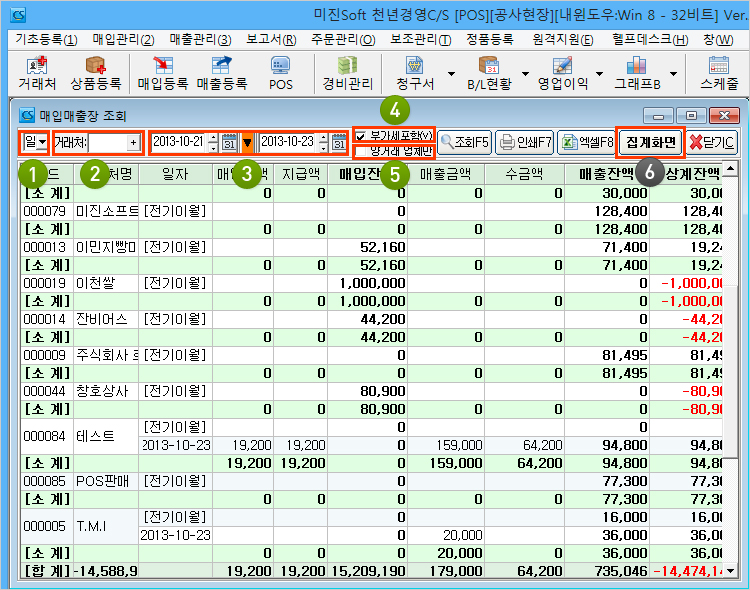Expand the B/L현황 dropdown arrow
This screenshot has height=590, width=750.
point(525,74)
